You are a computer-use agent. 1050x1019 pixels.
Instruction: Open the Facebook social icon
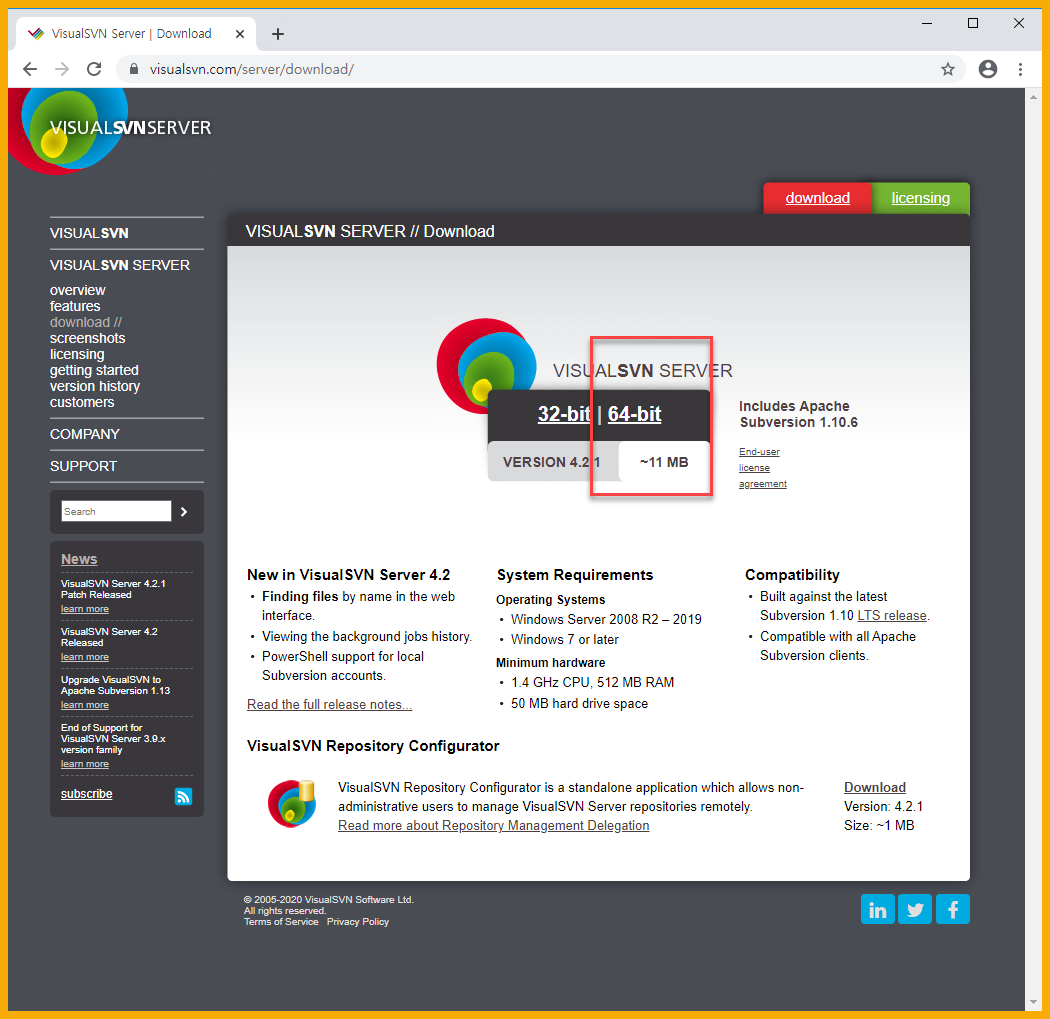pyautogui.click(x=952, y=909)
